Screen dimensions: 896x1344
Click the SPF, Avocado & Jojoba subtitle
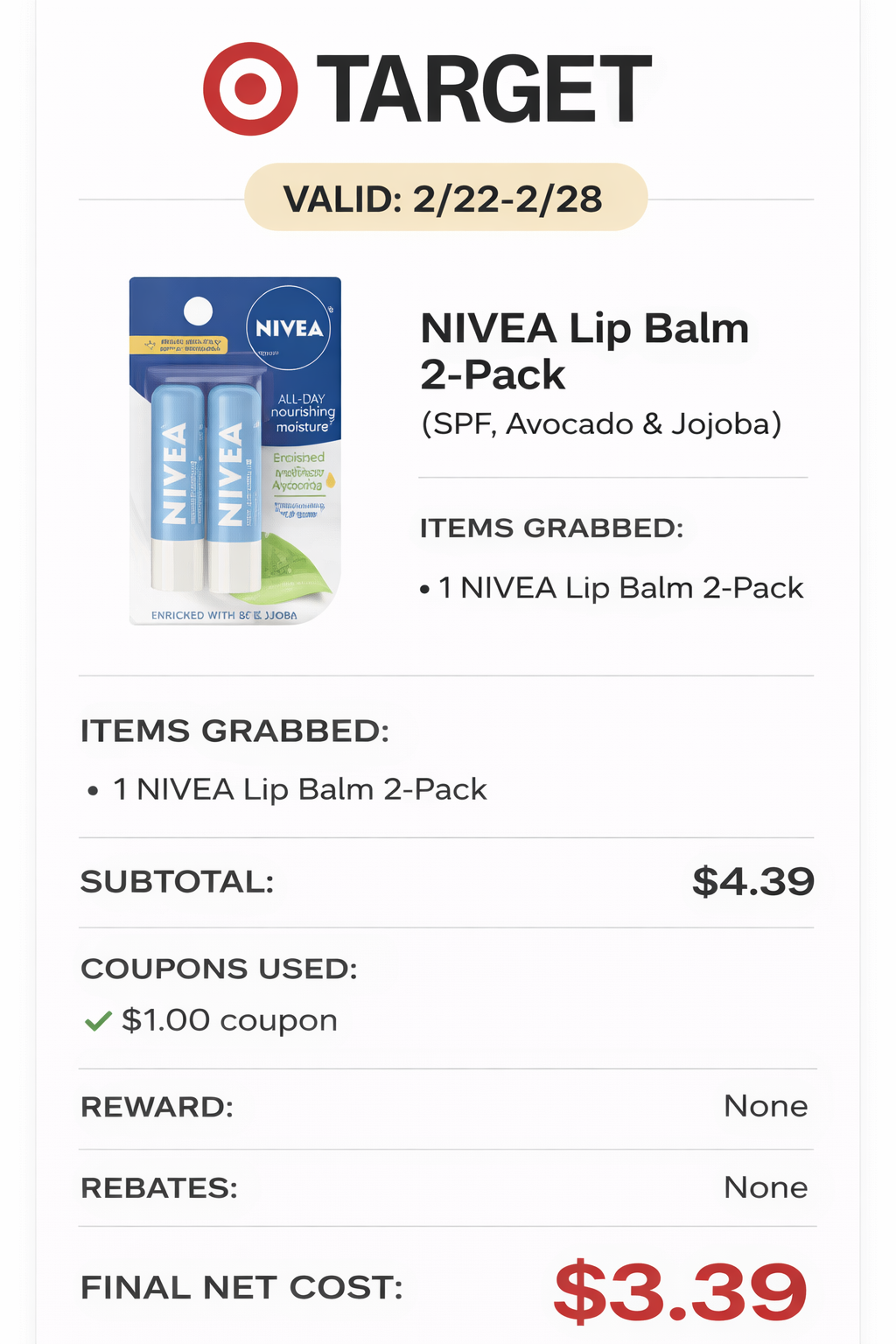tap(601, 424)
